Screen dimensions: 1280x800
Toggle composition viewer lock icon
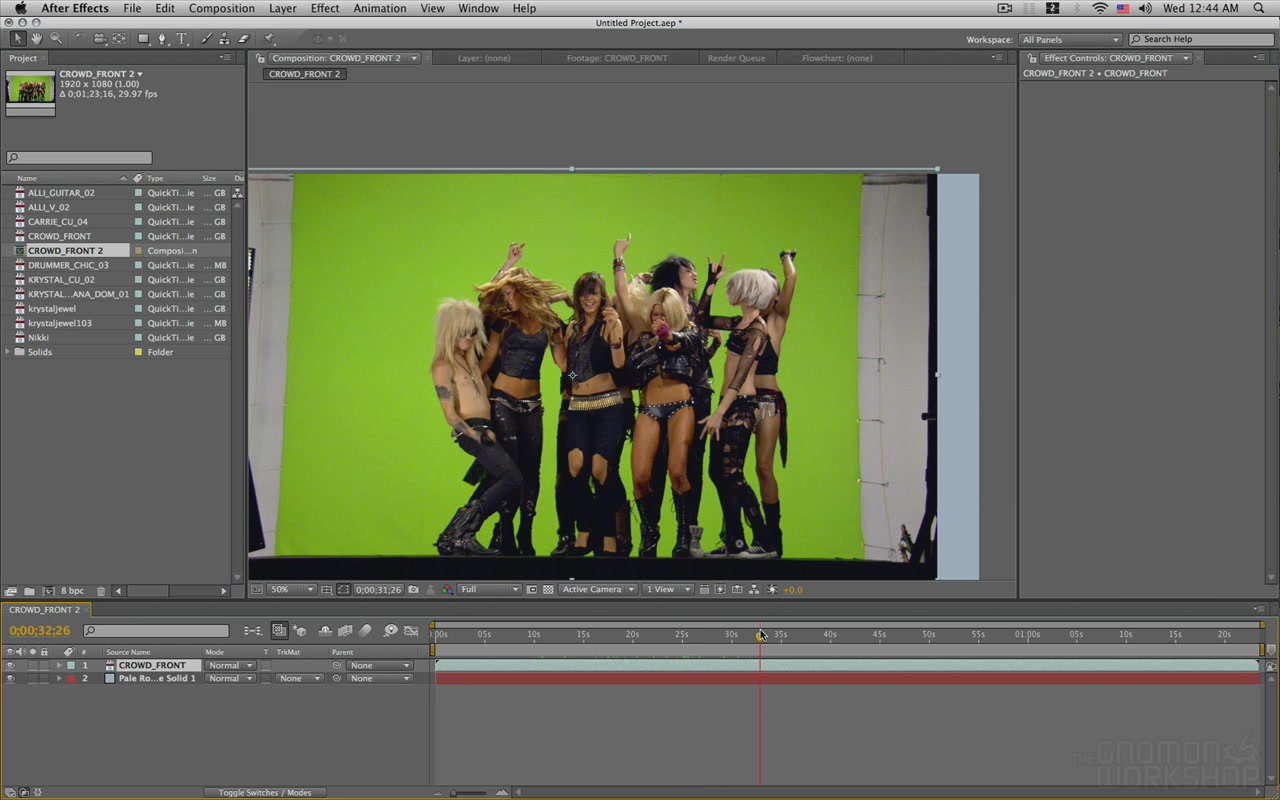[x=261, y=58]
